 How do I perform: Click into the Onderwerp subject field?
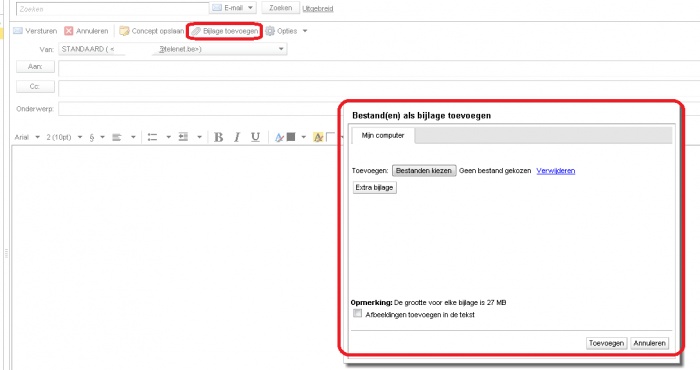[x=199, y=108]
